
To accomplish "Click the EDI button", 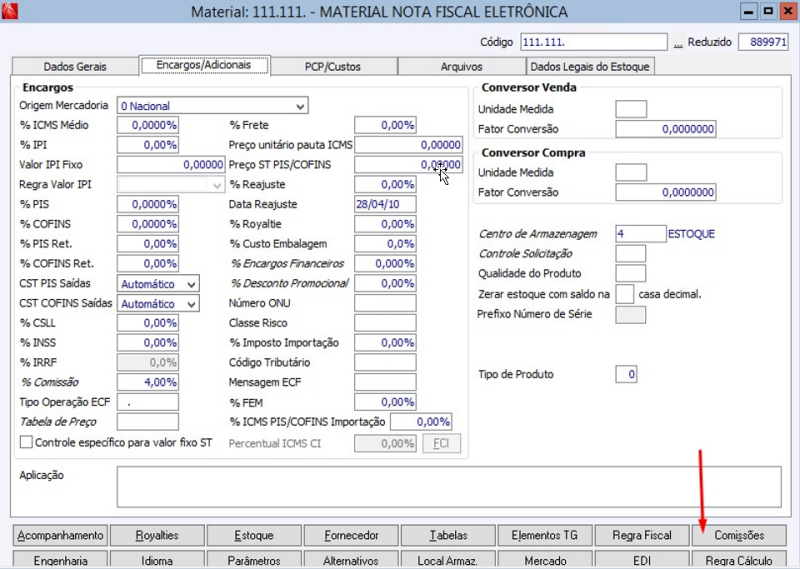I will [642, 560].
